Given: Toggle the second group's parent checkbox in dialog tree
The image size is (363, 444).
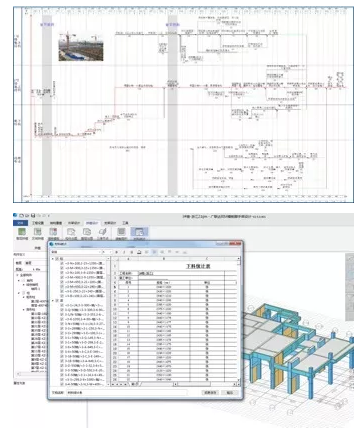Looking at the screenshot, I should [57, 300].
